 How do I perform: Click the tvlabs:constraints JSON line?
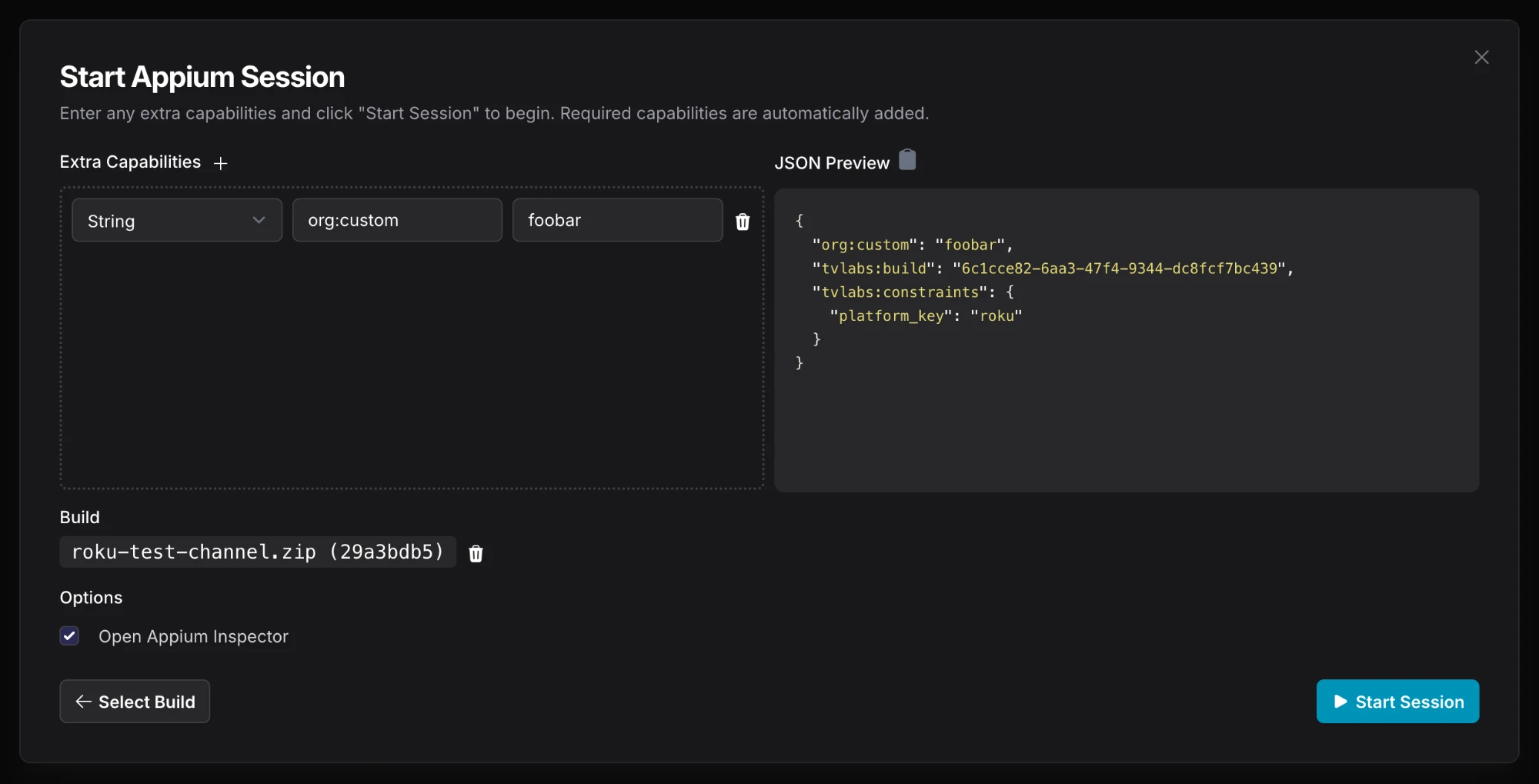tap(913, 292)
